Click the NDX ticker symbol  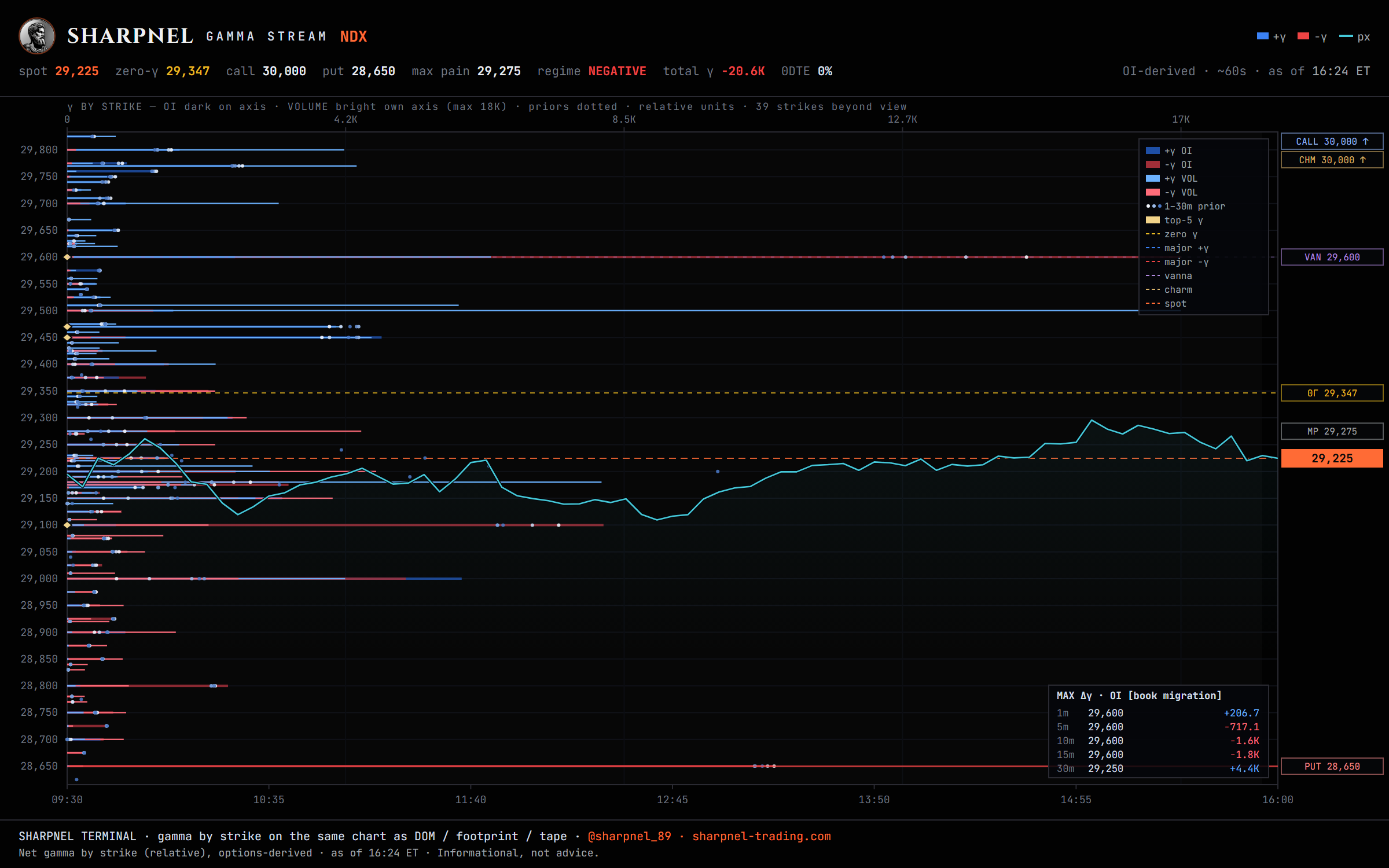pos(353,36)
